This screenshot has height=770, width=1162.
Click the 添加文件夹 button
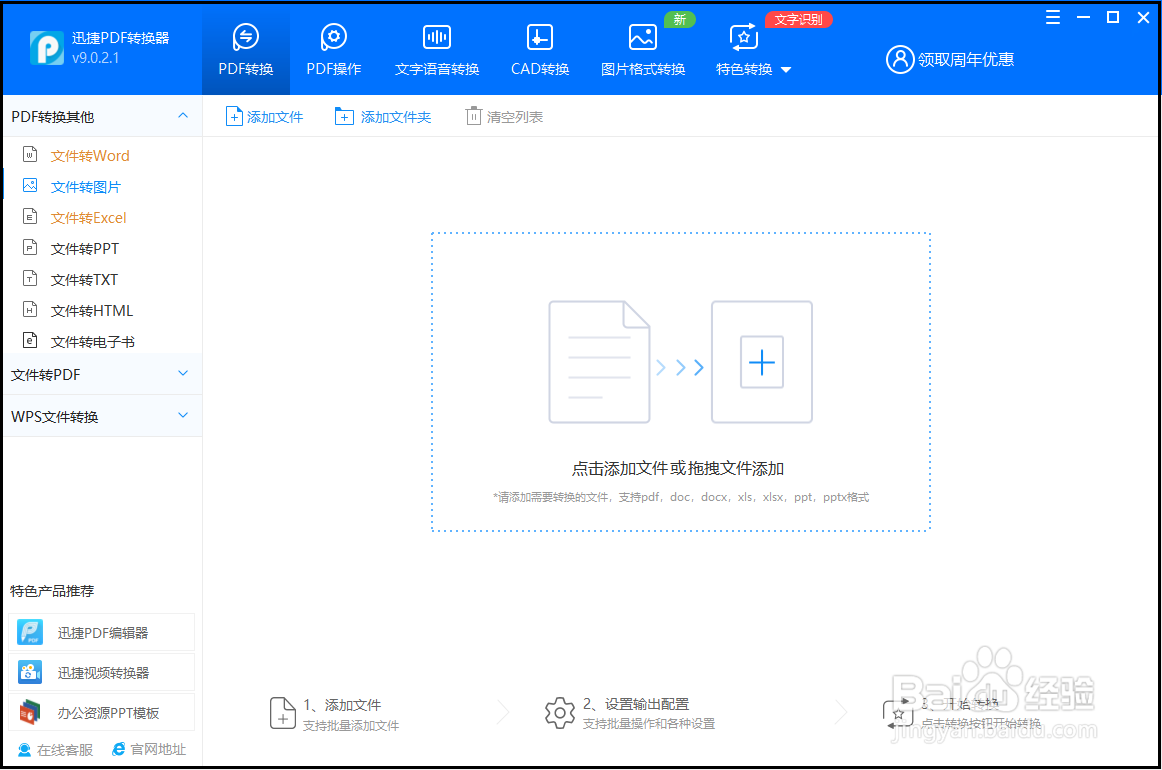[382, 116]
